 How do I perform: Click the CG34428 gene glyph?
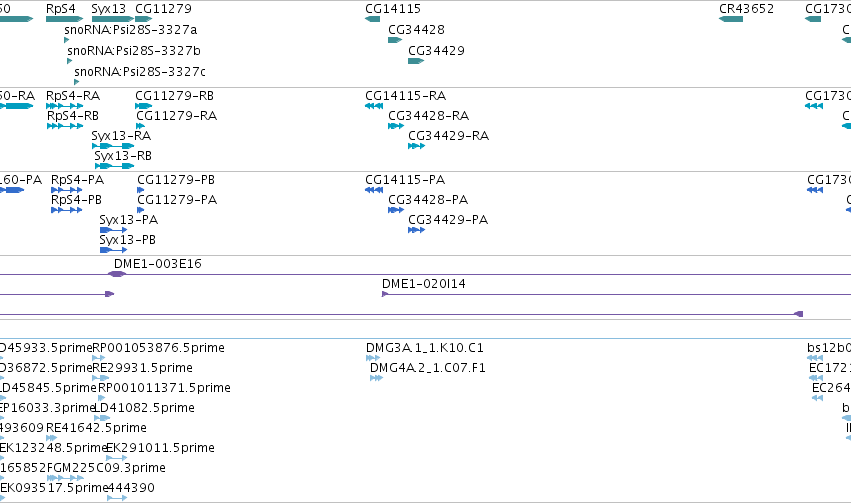pos(395,40)
